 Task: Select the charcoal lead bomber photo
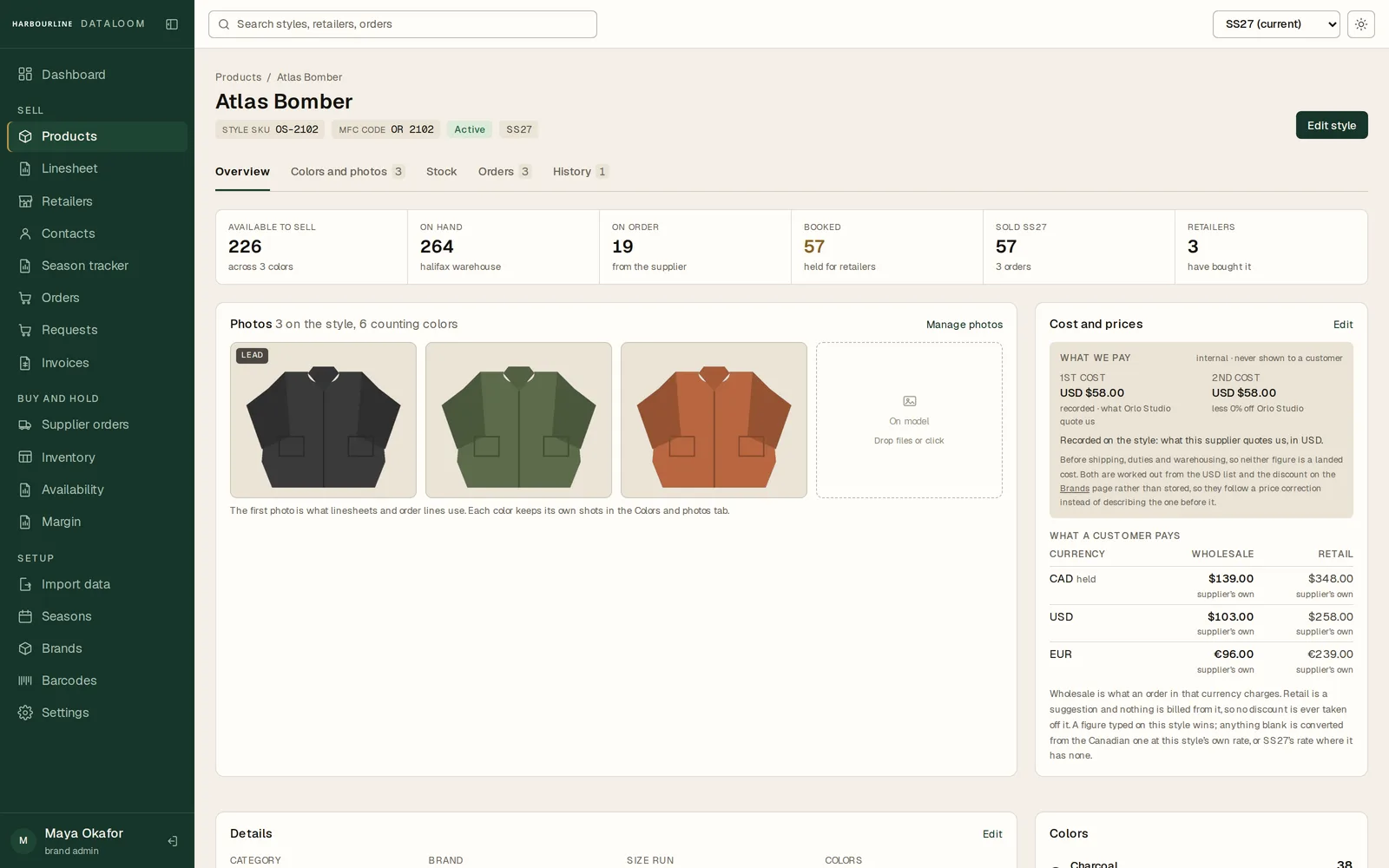point(323,420)
